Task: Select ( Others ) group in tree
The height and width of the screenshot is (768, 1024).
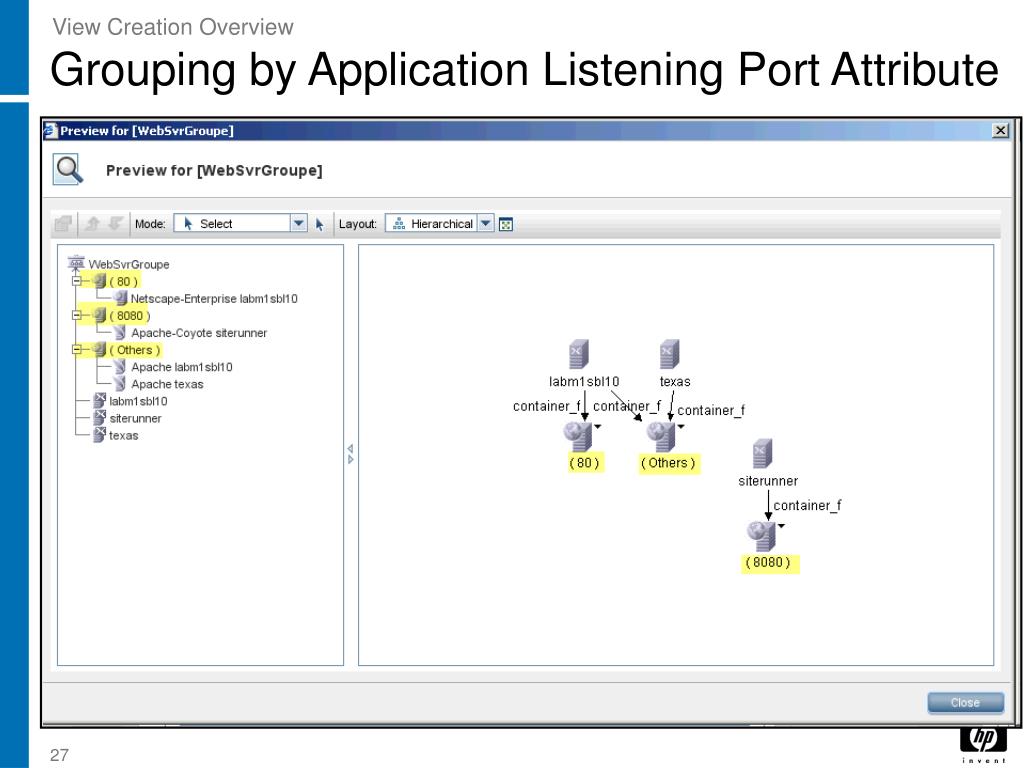Action: [135, 350]
